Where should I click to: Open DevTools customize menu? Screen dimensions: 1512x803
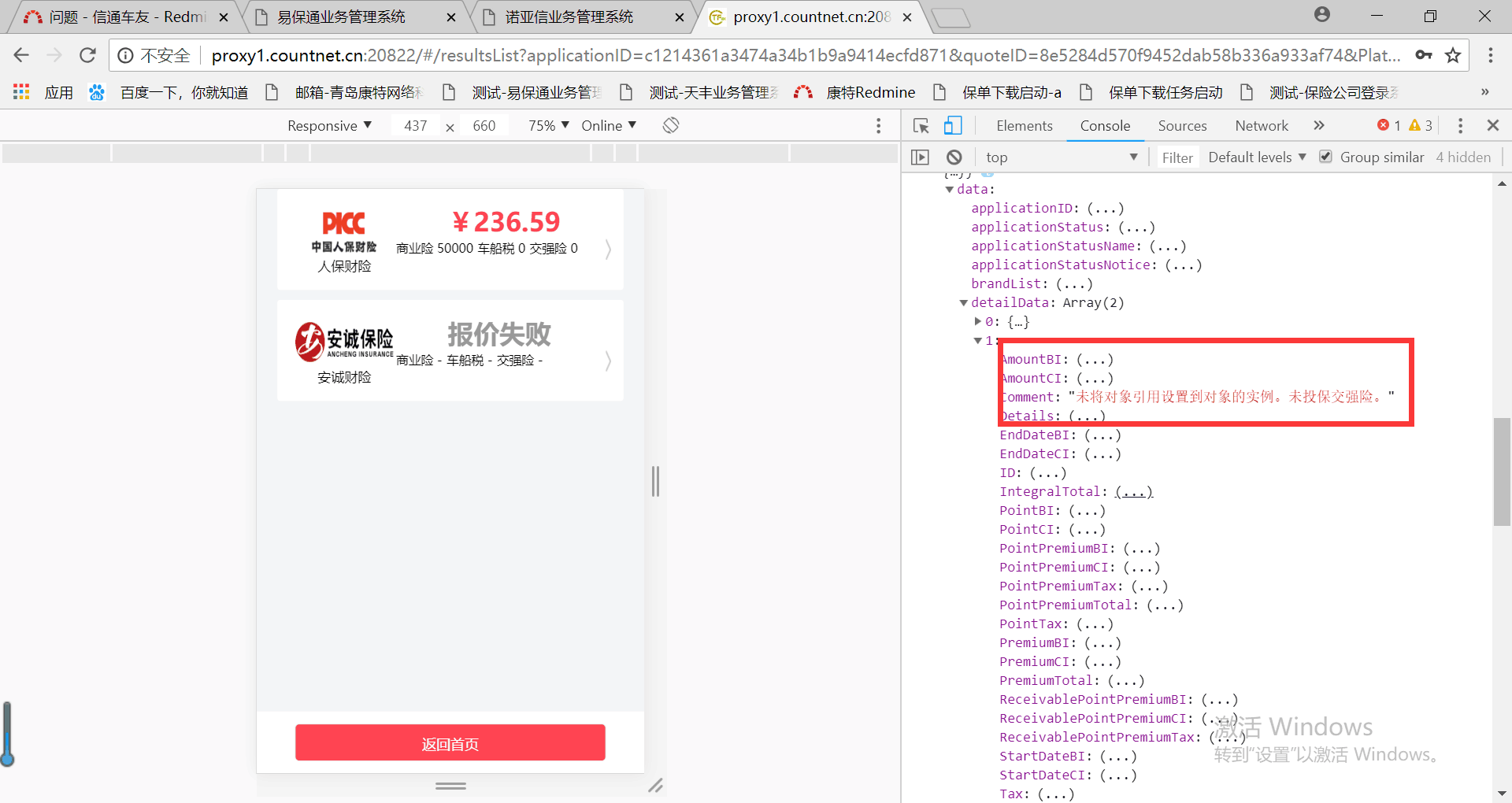1460,126
